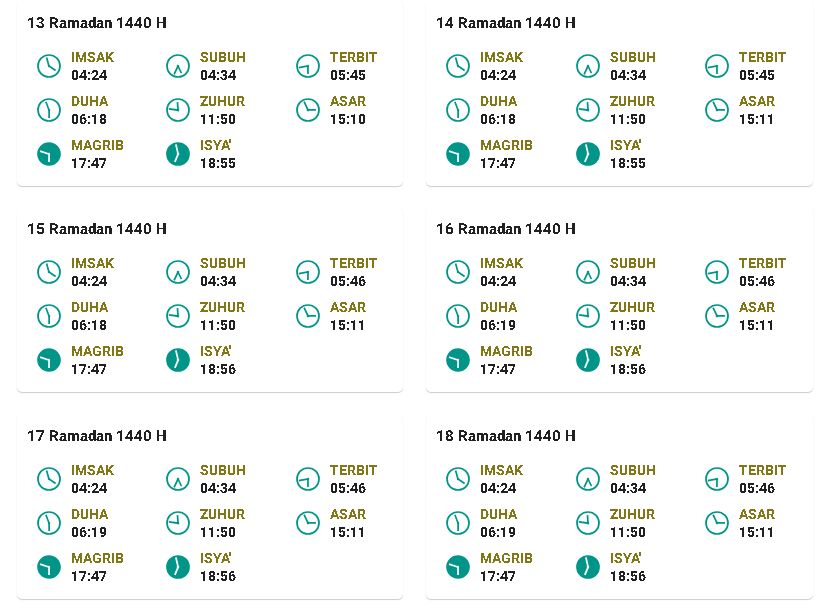Click the Duha icon on 17 Ramadan card
This screenshot has width=831, height=614.
click(49, 523)
